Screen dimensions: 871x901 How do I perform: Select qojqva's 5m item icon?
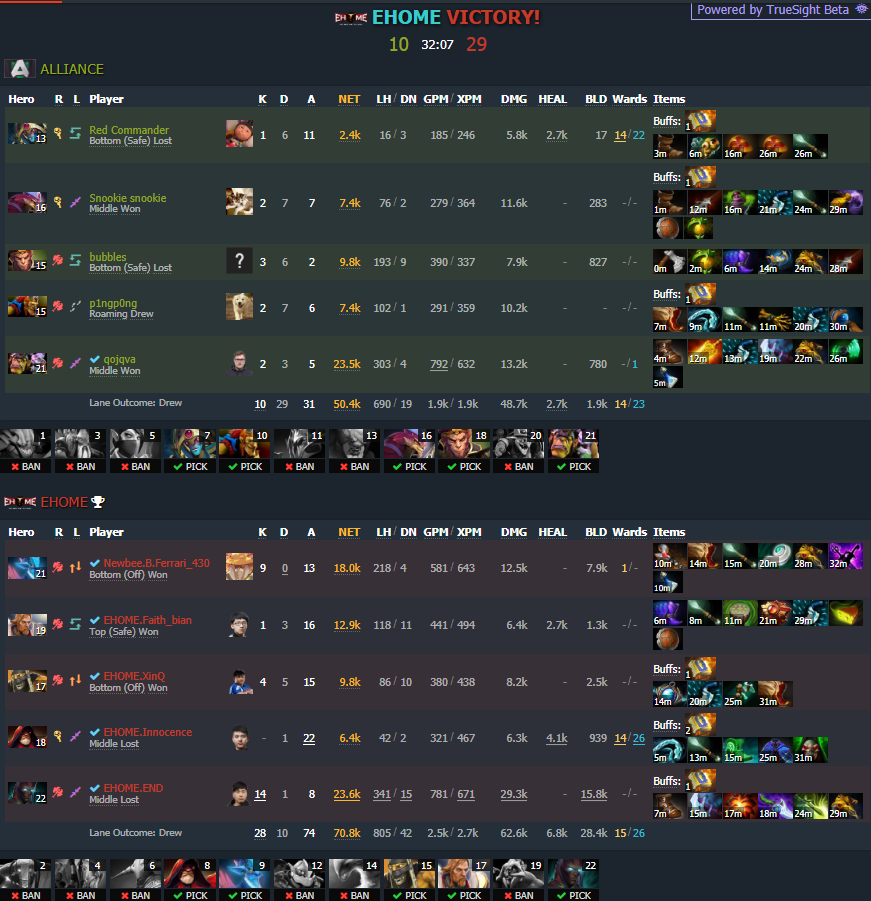click(x=668, y=378)
